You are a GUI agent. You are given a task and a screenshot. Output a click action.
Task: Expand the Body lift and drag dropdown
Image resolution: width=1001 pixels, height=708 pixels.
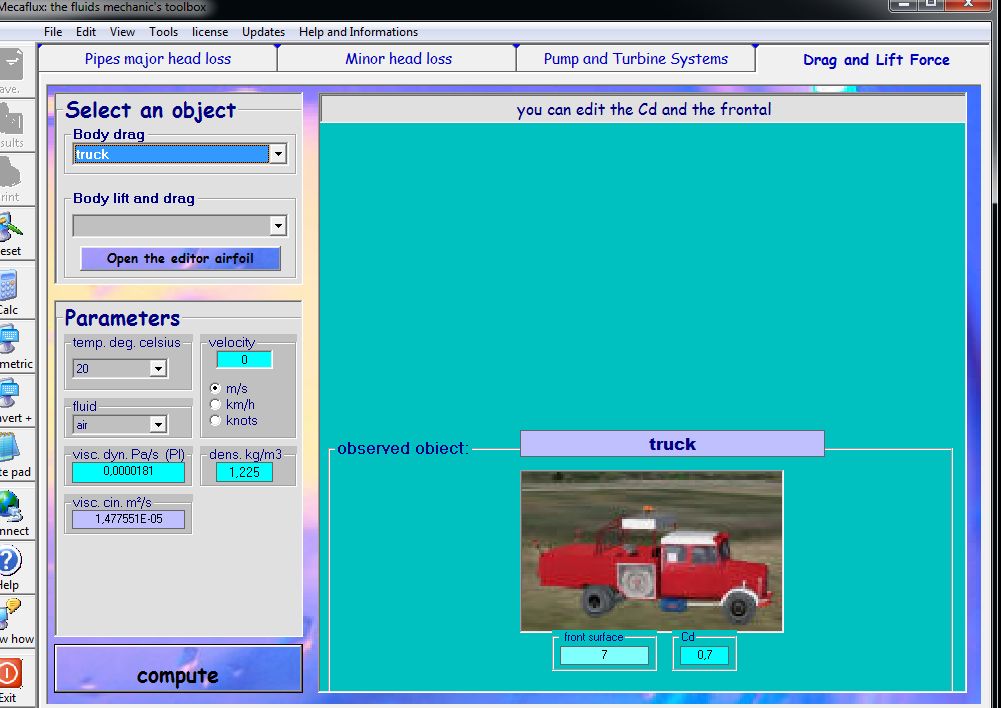278,226
